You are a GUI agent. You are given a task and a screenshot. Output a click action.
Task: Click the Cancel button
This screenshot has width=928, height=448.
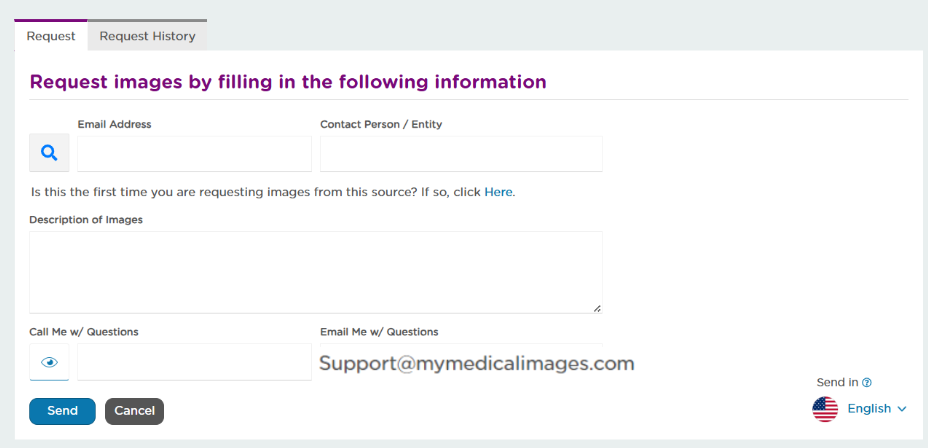(x=134, y=411)
